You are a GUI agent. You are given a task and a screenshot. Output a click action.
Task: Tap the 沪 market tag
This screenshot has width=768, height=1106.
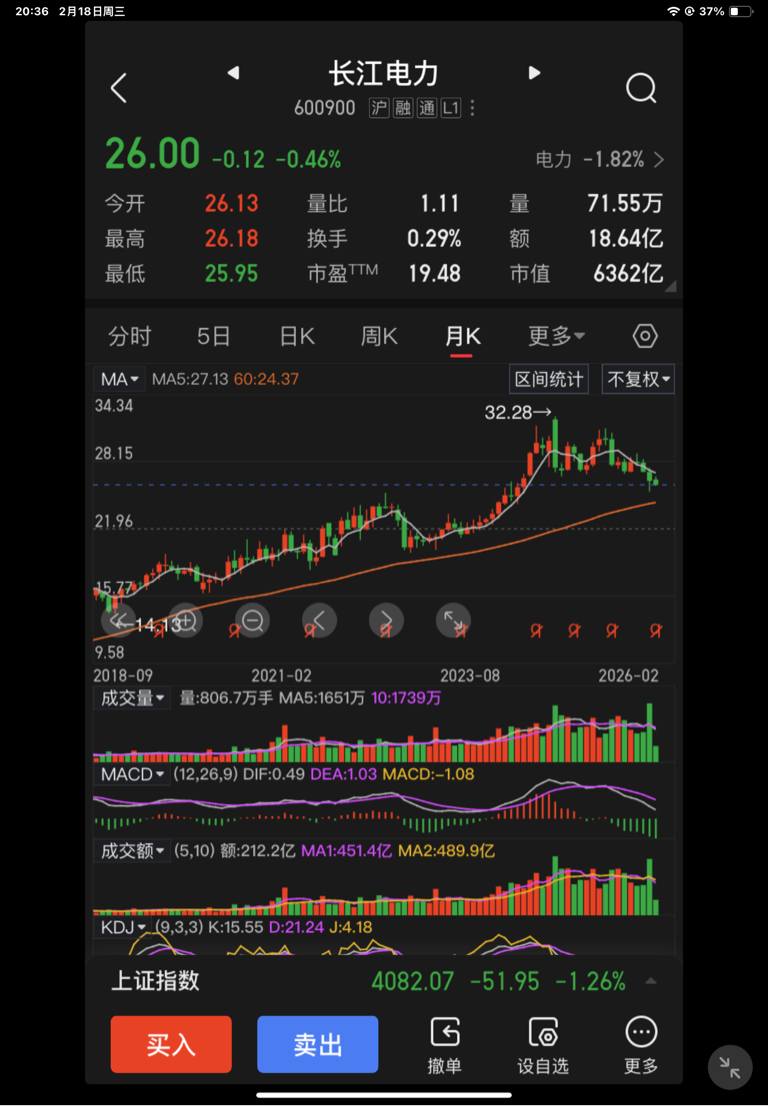379,108
